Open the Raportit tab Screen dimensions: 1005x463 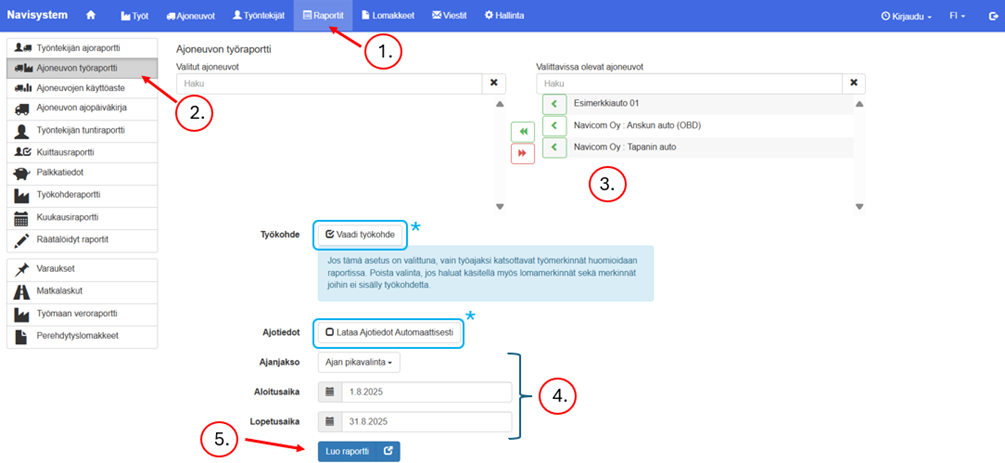(322, 16)
